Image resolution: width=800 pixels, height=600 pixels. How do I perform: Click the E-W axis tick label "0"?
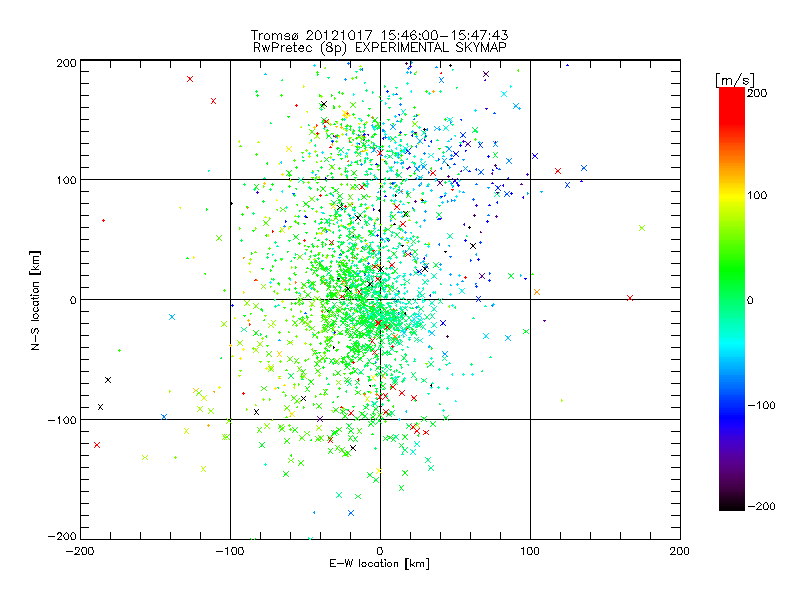380,551
